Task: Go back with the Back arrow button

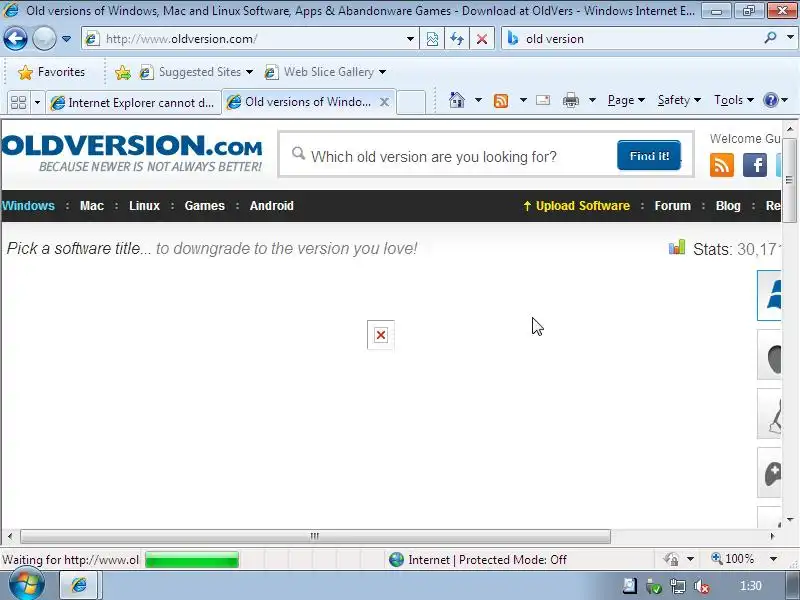Action: 15,38
